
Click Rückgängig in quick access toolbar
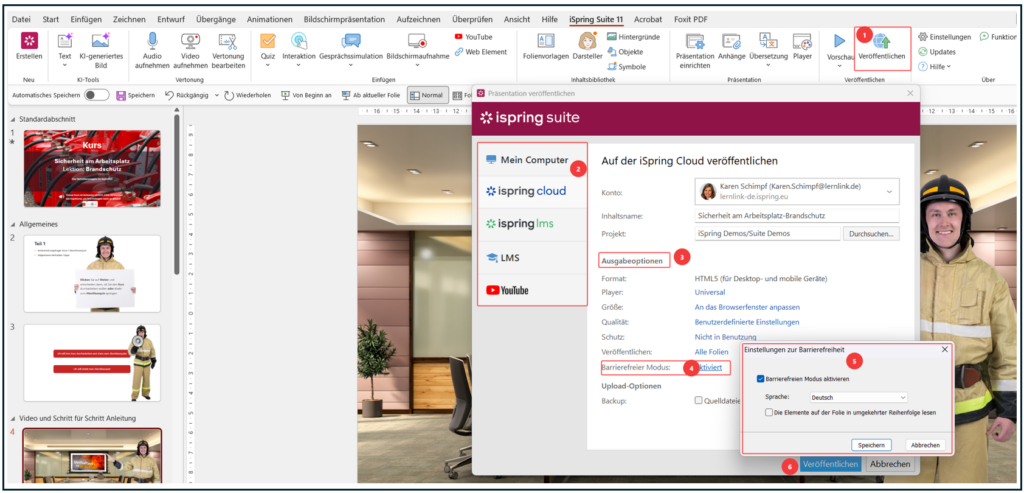pyautogui.click(x=188, y=95)
